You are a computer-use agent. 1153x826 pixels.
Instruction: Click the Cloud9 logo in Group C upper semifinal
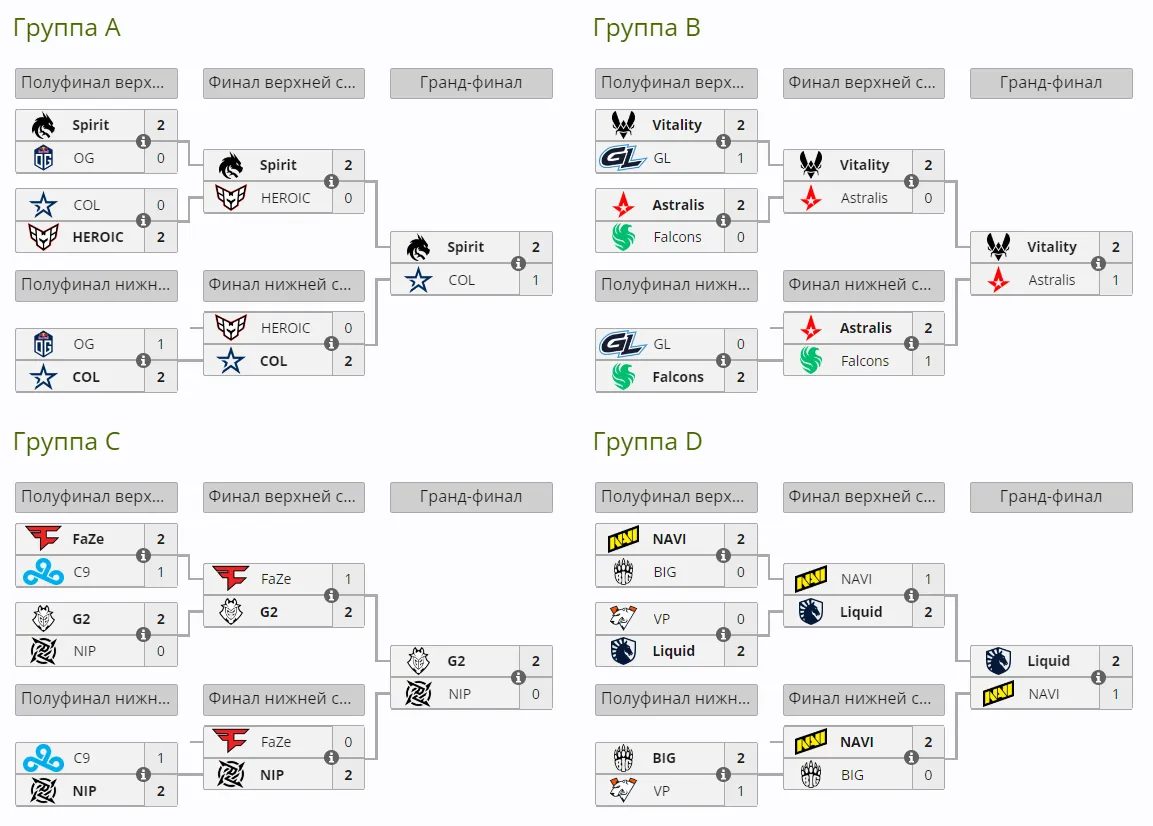pyautogui.click(x=43, y=572)
